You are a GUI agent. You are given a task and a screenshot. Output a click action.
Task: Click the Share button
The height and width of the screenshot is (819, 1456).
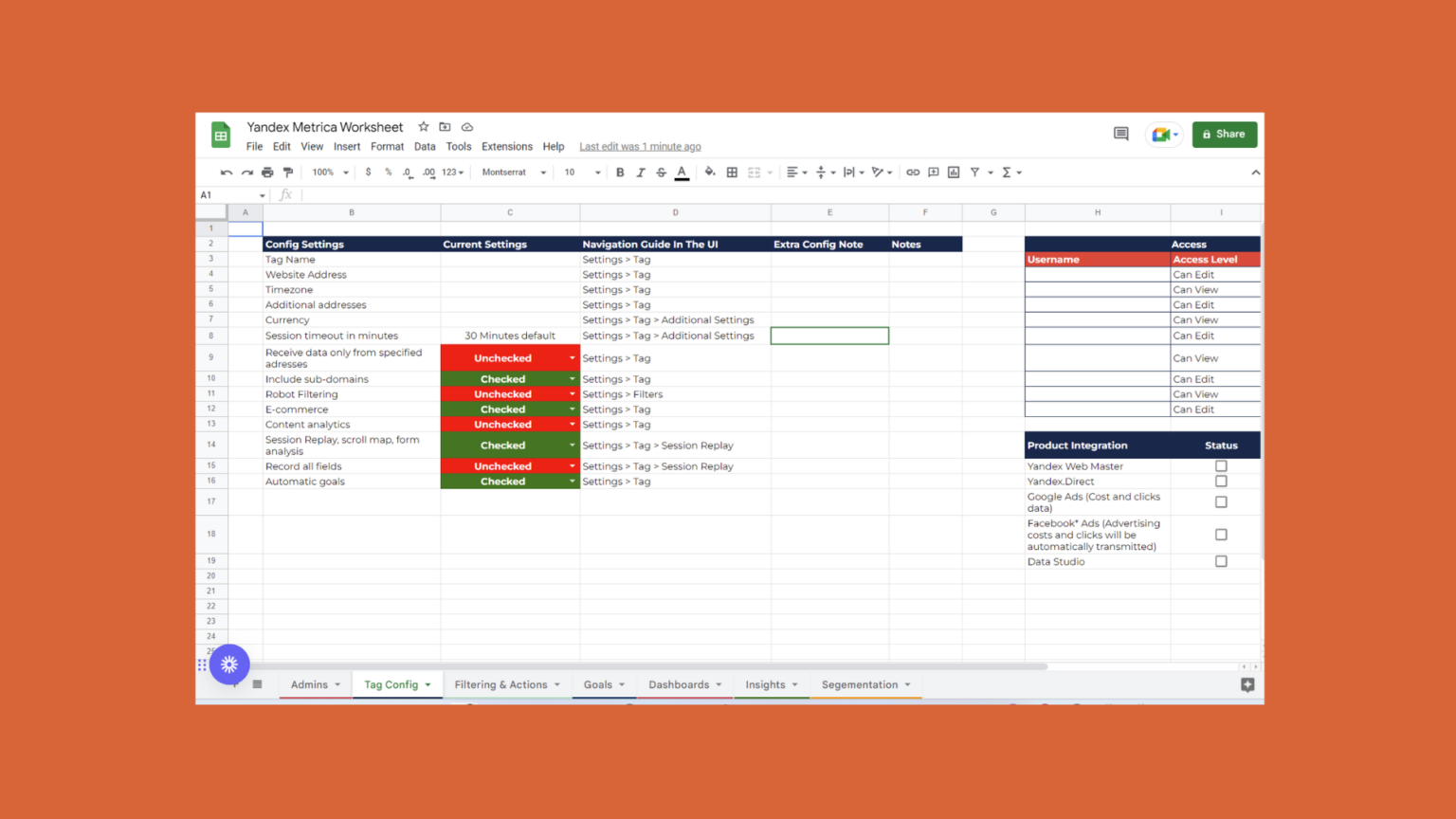(1224, 134)
